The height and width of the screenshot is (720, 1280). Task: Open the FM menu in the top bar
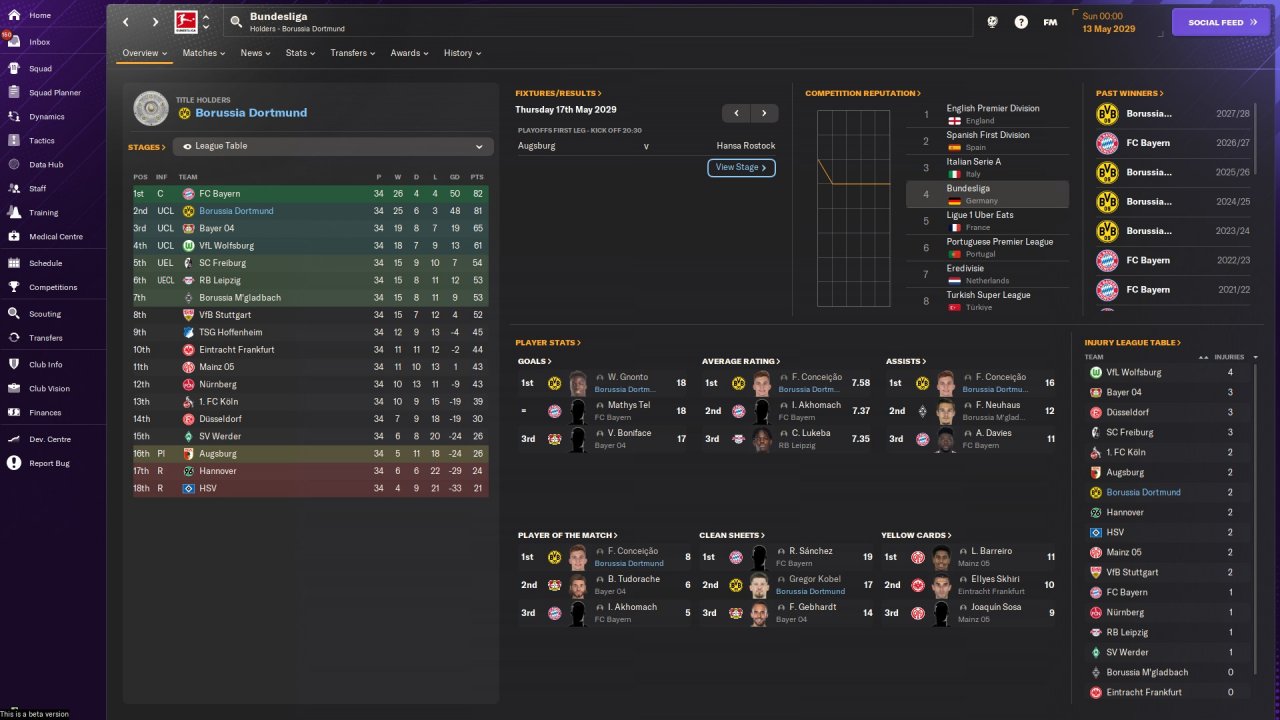click(1050, 22)
